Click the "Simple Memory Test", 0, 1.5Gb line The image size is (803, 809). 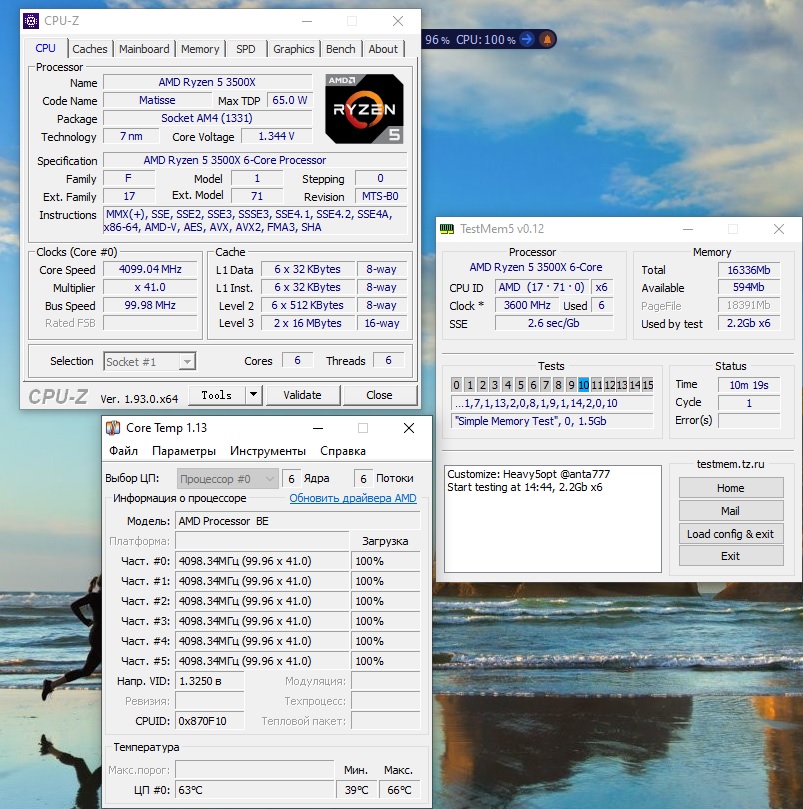[x=552, y=421]
